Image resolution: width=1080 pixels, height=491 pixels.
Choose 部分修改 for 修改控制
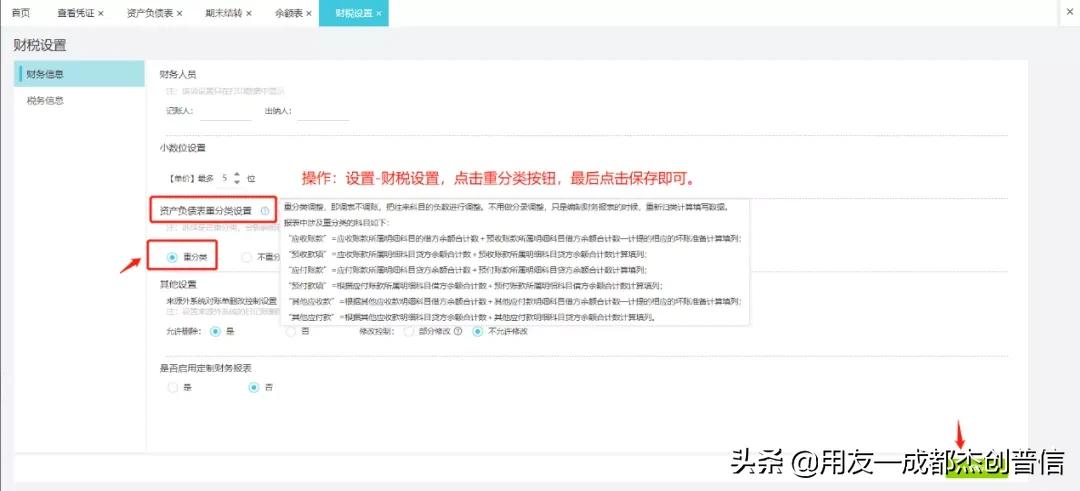point(409,331)
